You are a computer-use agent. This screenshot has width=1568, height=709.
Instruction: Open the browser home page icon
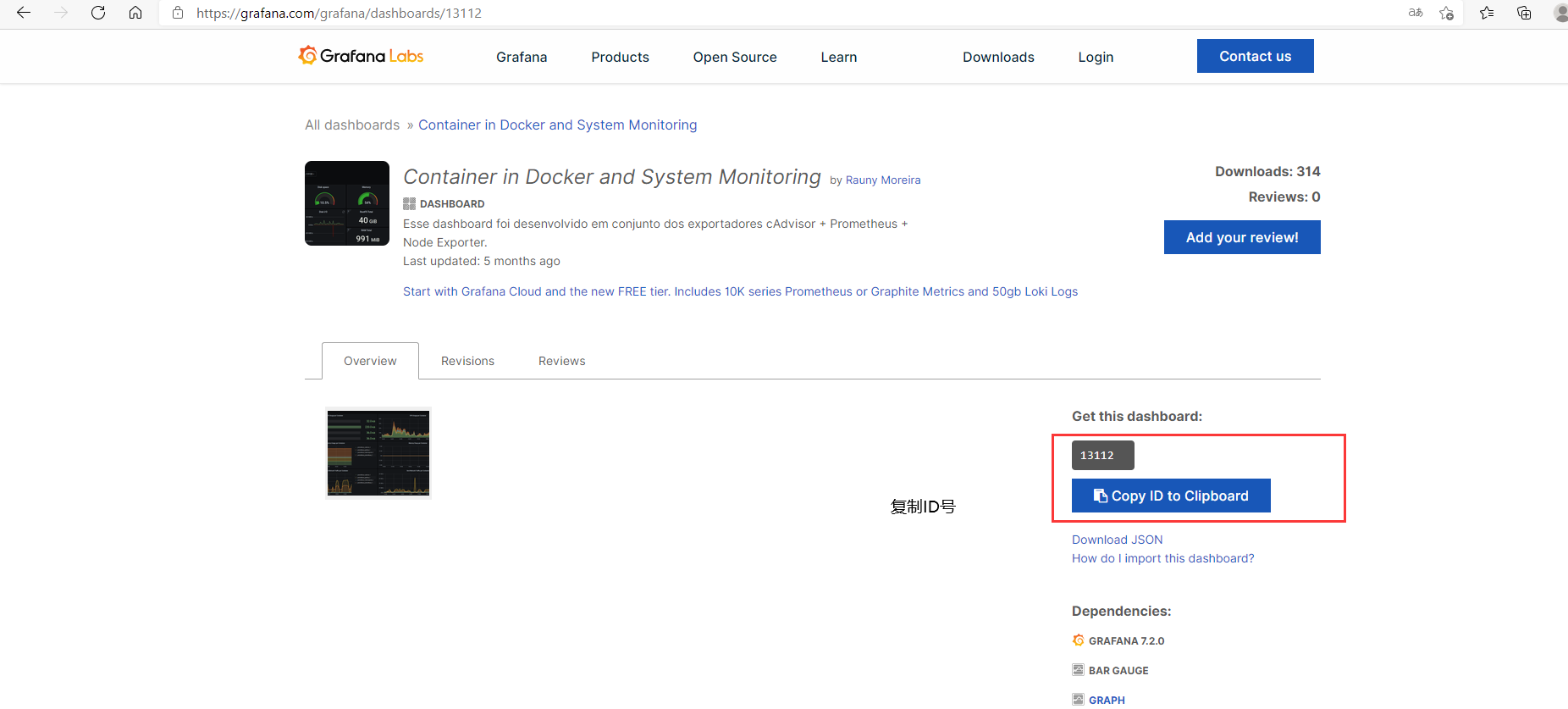tap(135, 13)
